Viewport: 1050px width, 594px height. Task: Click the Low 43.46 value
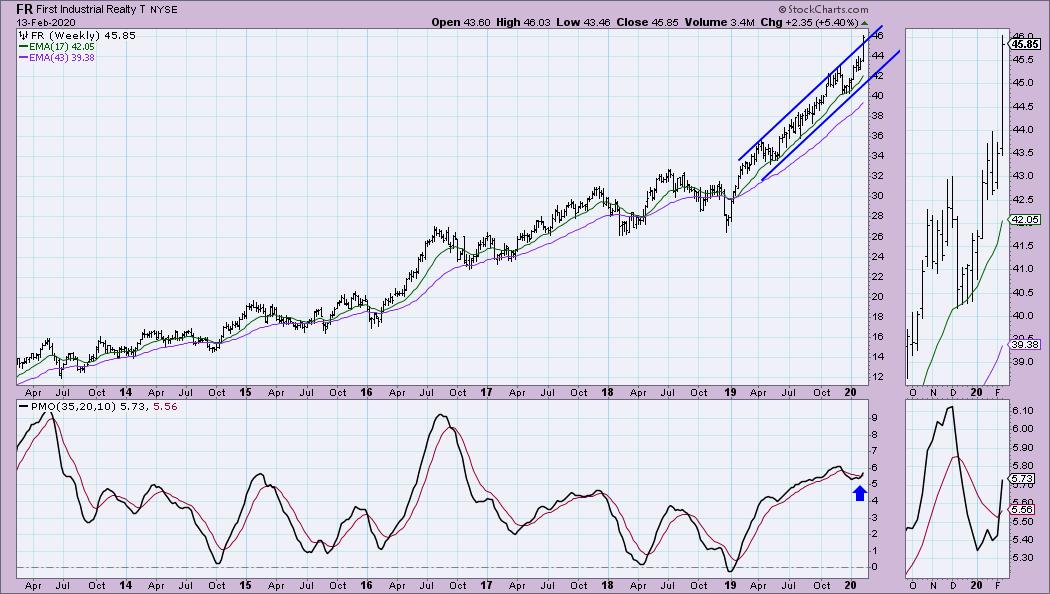(x=583, y=22)
